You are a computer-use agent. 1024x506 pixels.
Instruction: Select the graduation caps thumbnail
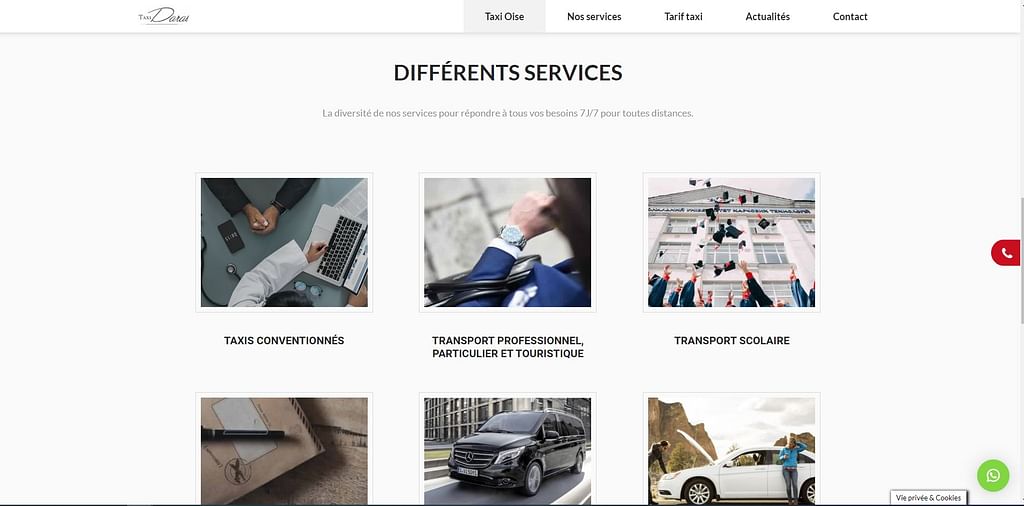(x=731, y=242)
